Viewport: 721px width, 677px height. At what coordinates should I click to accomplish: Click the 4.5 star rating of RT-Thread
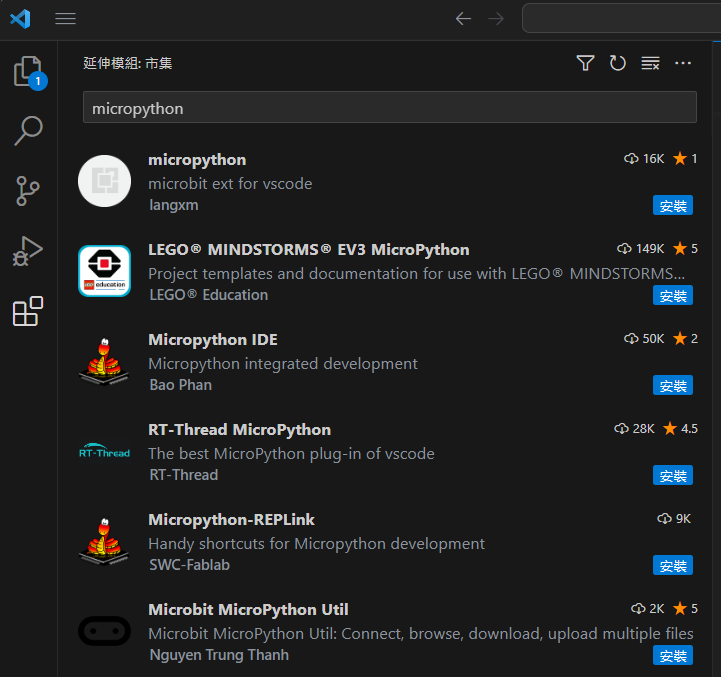coord(680,429)
